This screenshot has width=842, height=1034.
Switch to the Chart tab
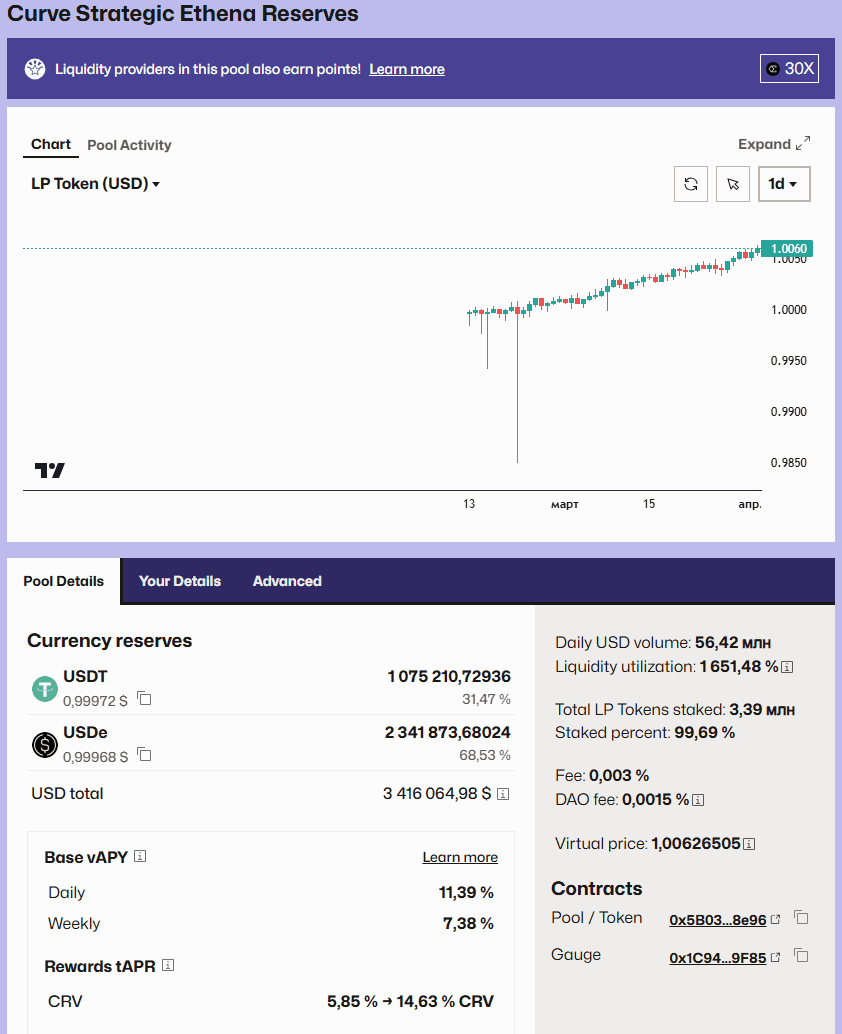pos(51,144)
